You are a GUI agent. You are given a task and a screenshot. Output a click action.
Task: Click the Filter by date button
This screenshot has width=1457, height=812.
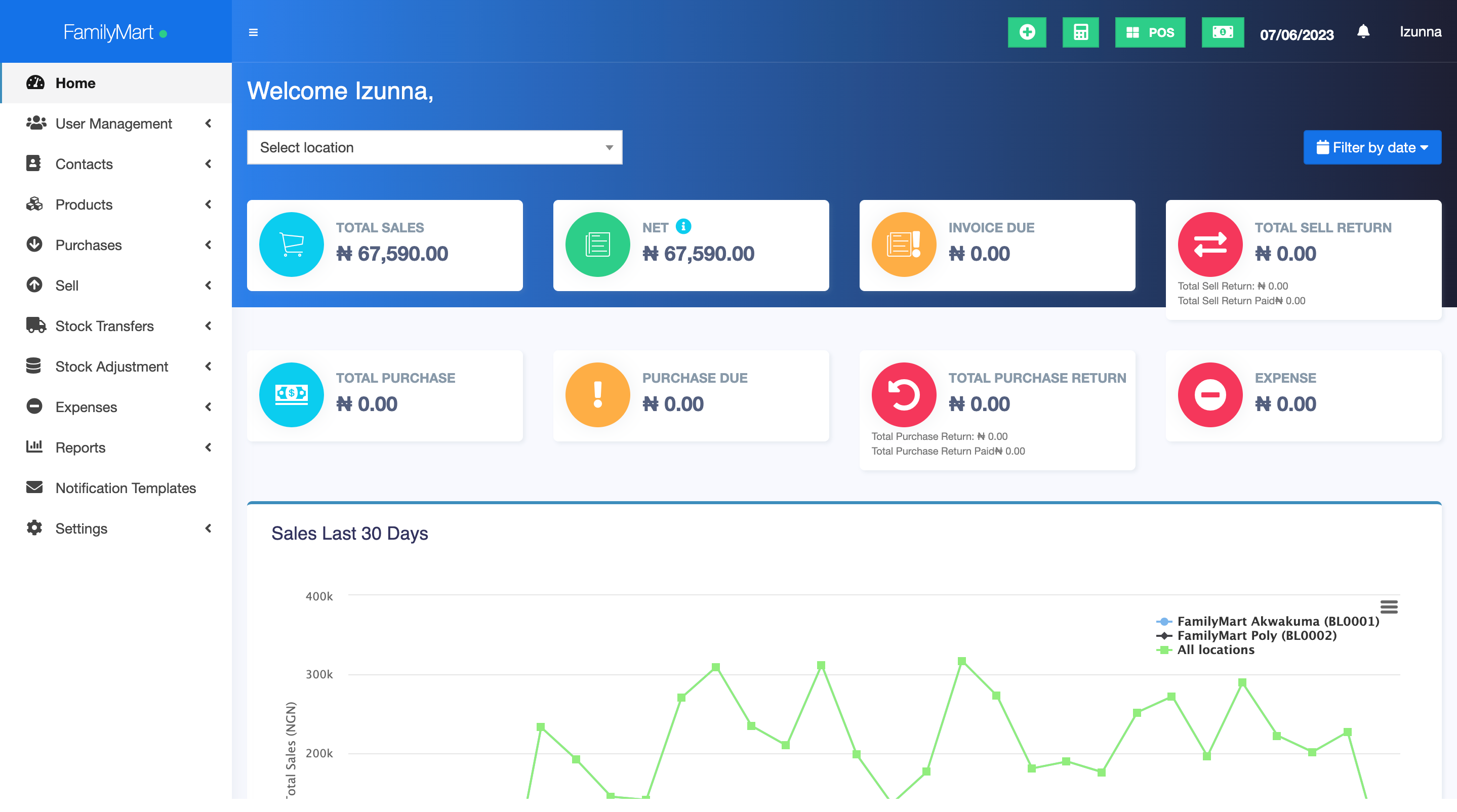tap(1372, 148)
